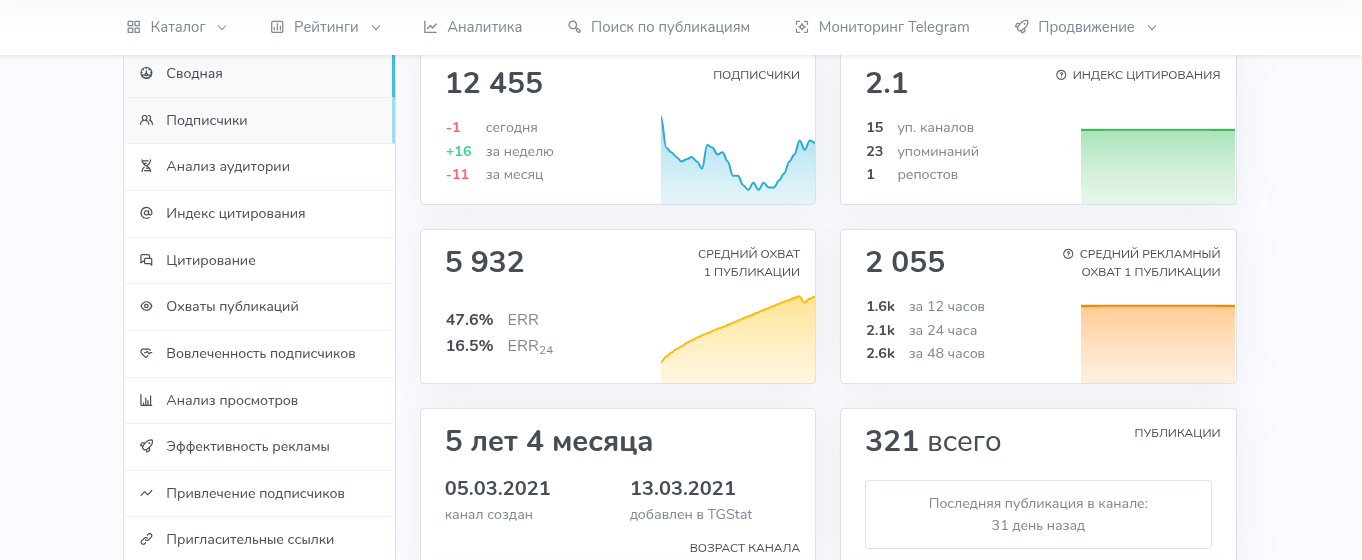The height and width of the screenshot is (560, 1362).
Task: Click the chat icon beside Цитирование
Action: pyautogui.click(x=146, y=260)
